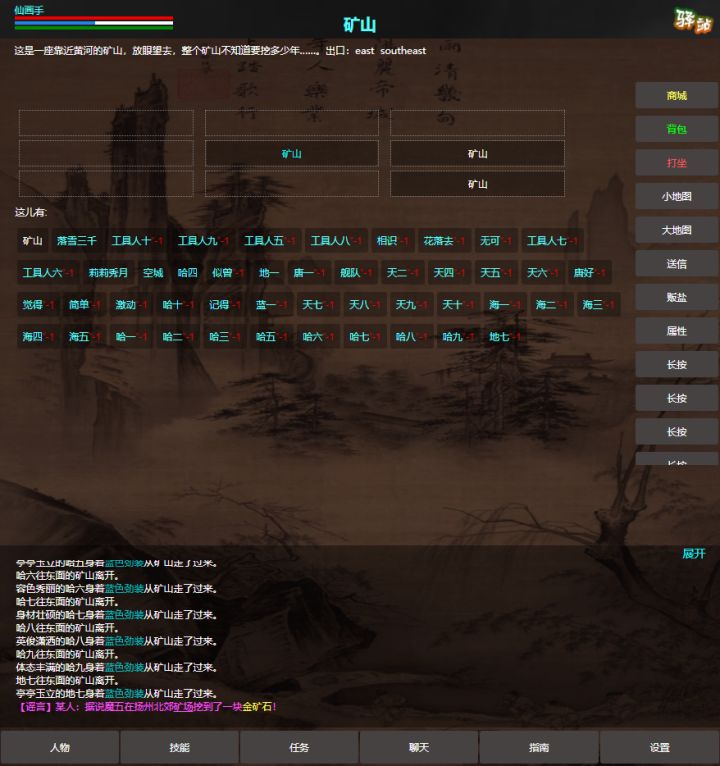The width and height of the screenshot is (720, 766).
Task: Select 海三 in the room list
Action: click(x=598, y=305)
